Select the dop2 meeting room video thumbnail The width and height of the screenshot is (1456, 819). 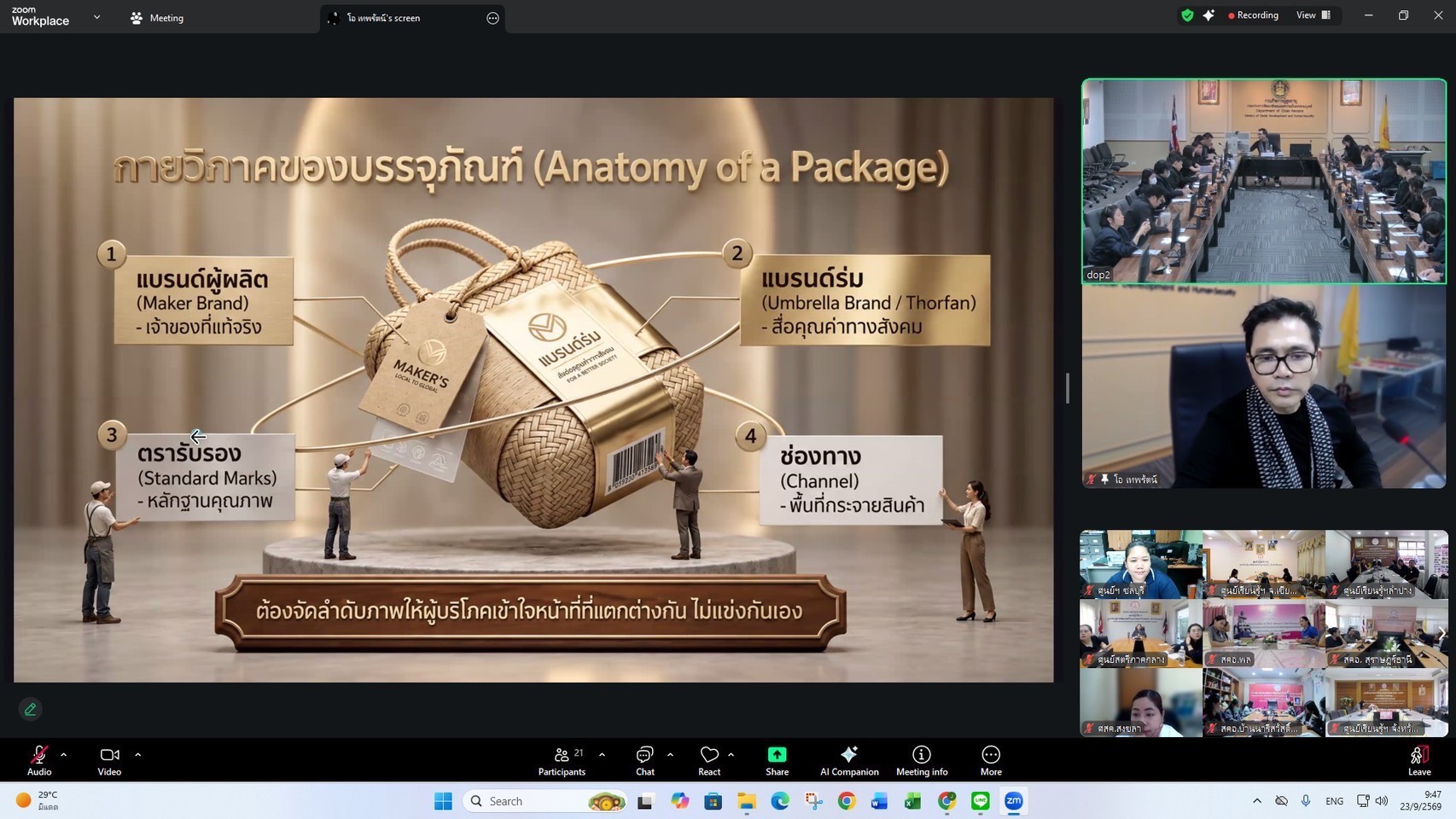[1264, 181]
